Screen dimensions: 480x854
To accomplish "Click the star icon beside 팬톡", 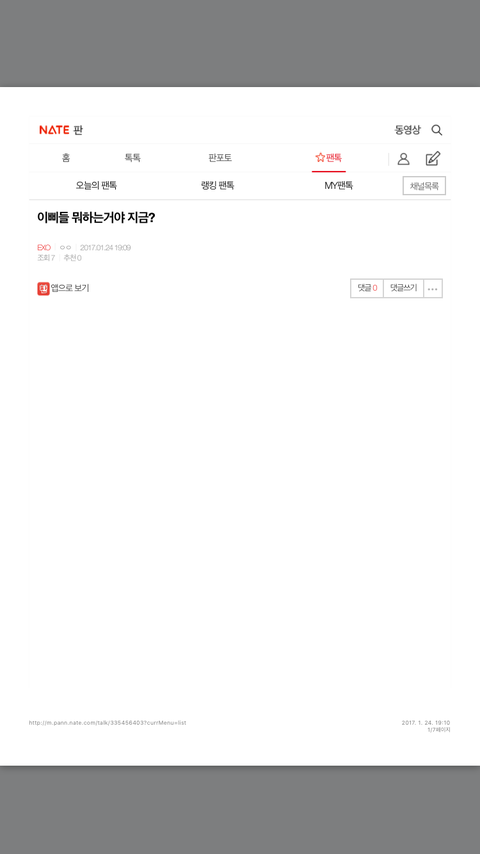I will pyautogui.click(x=320, y=157).
